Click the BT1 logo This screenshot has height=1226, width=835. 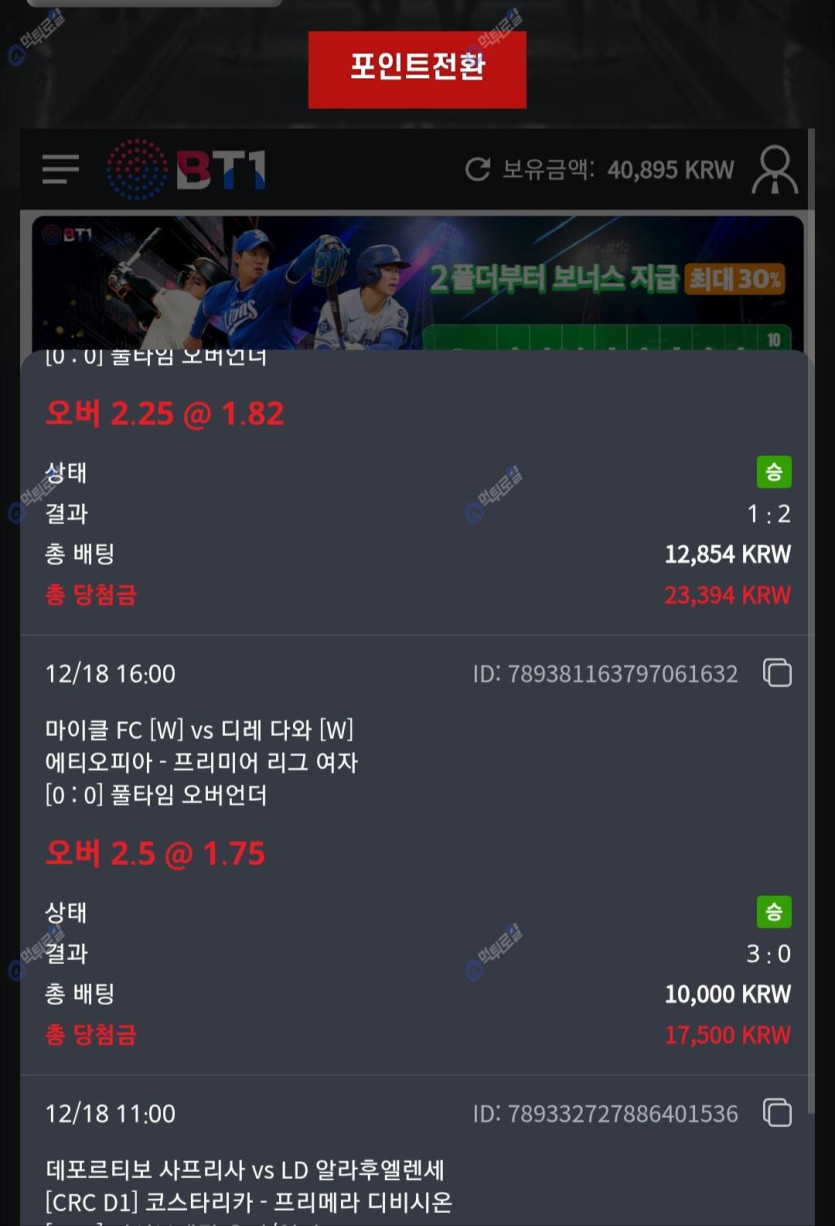186,169
